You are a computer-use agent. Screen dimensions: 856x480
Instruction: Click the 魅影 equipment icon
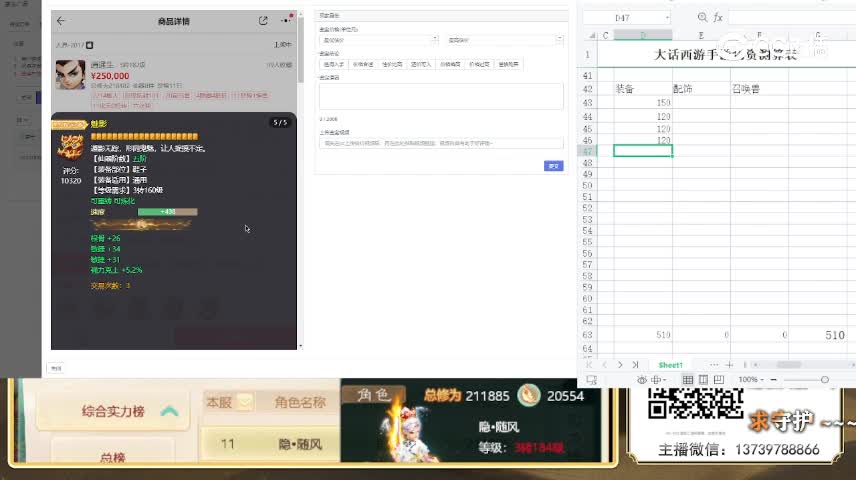(x=71, y=147)
